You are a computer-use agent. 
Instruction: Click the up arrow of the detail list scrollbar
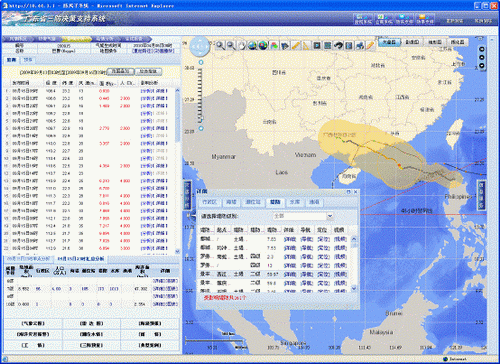point(354,239)
